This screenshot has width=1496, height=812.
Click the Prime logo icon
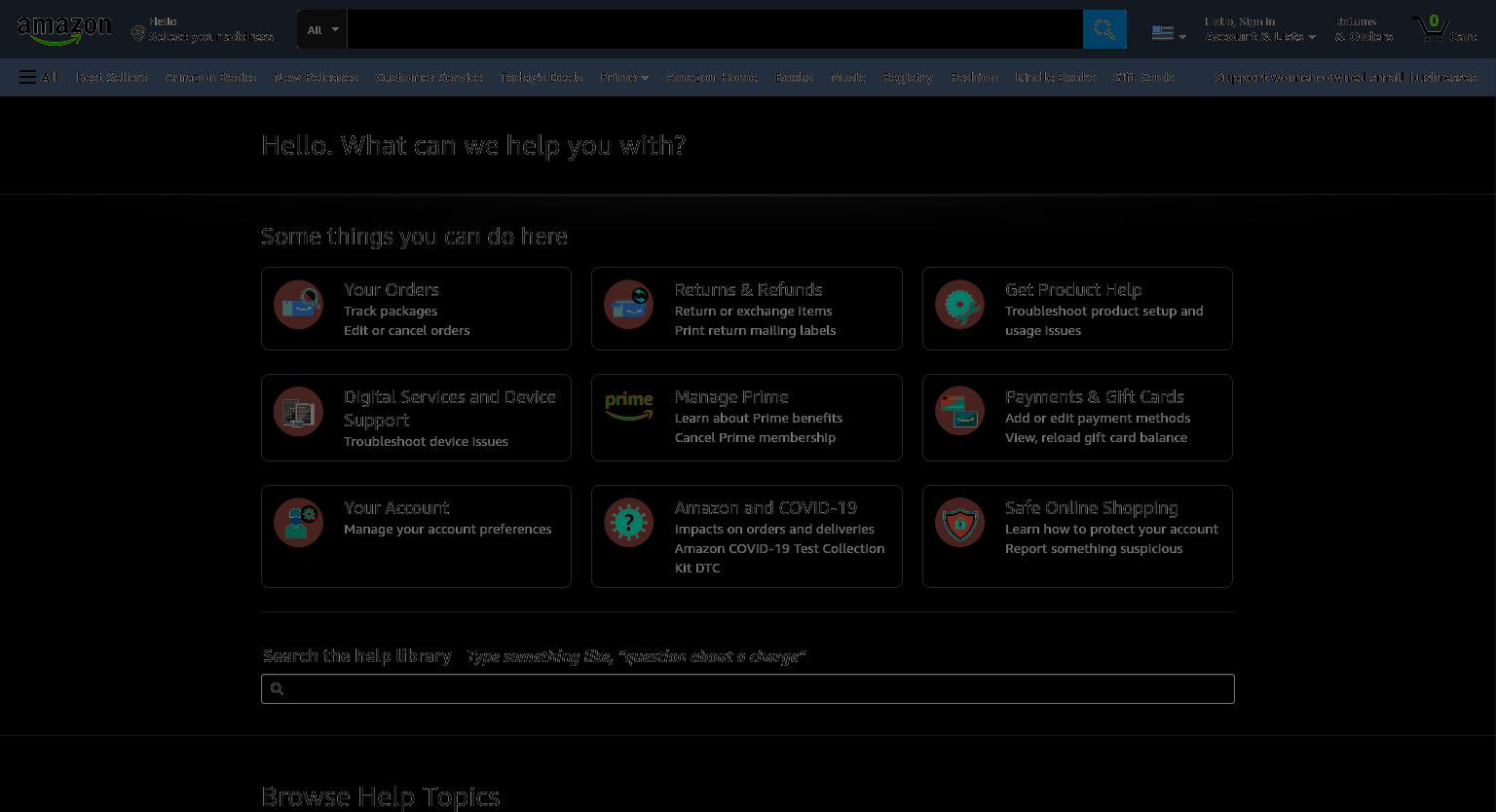pos(628,406)
